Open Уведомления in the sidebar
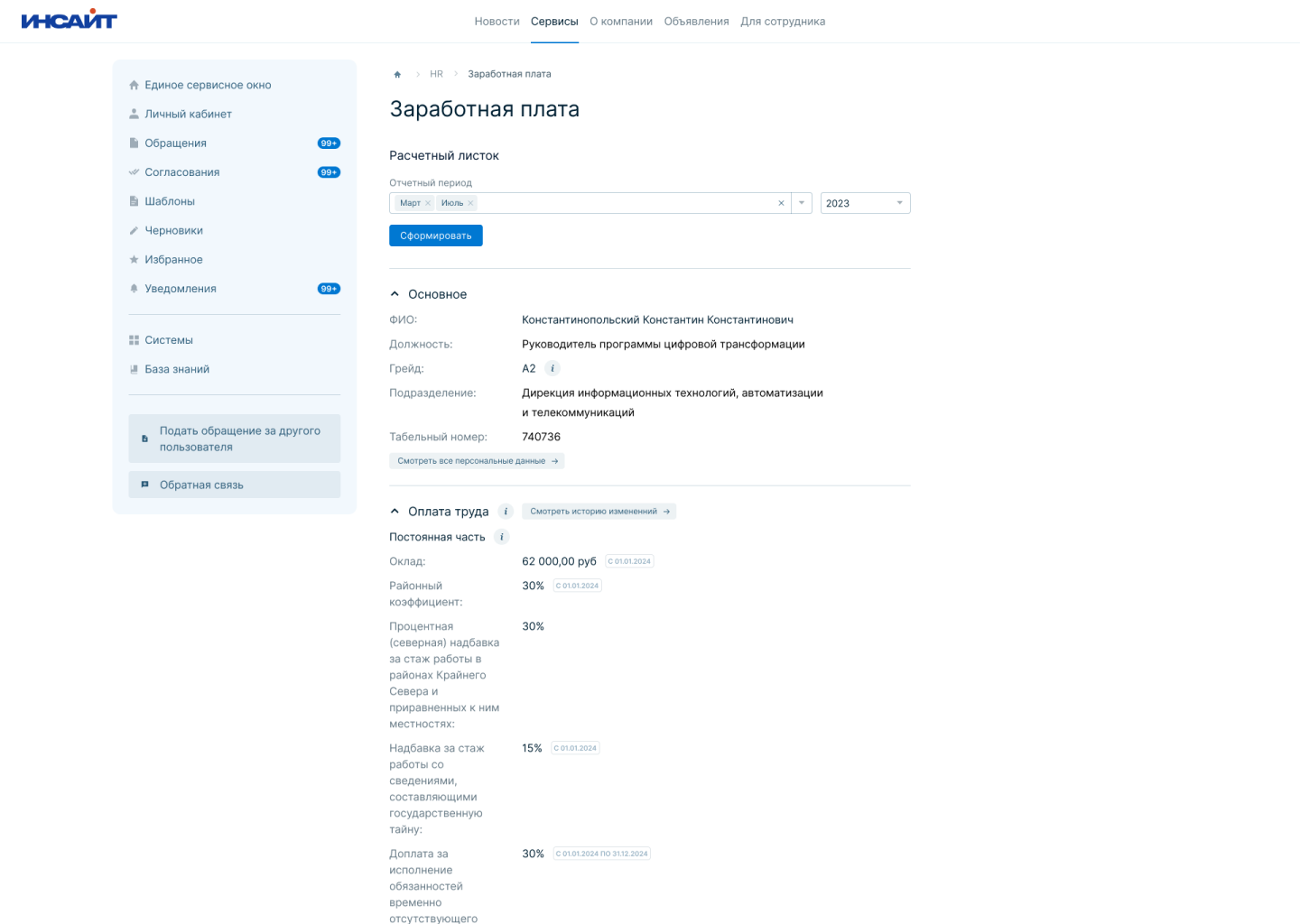Image resolution: width=1300 pixels, height=924 pixels. [181, 289]
